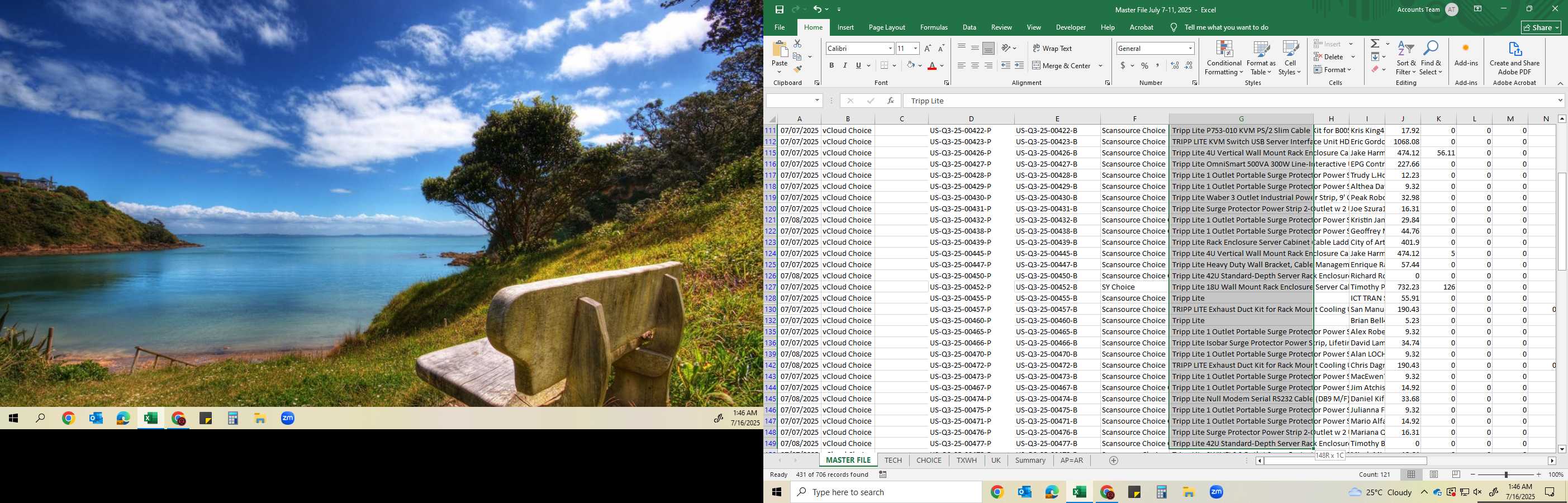This screenshot has width=1568, height=503.
Task: Click the Share button
Action: click(x=1541, y=27)
